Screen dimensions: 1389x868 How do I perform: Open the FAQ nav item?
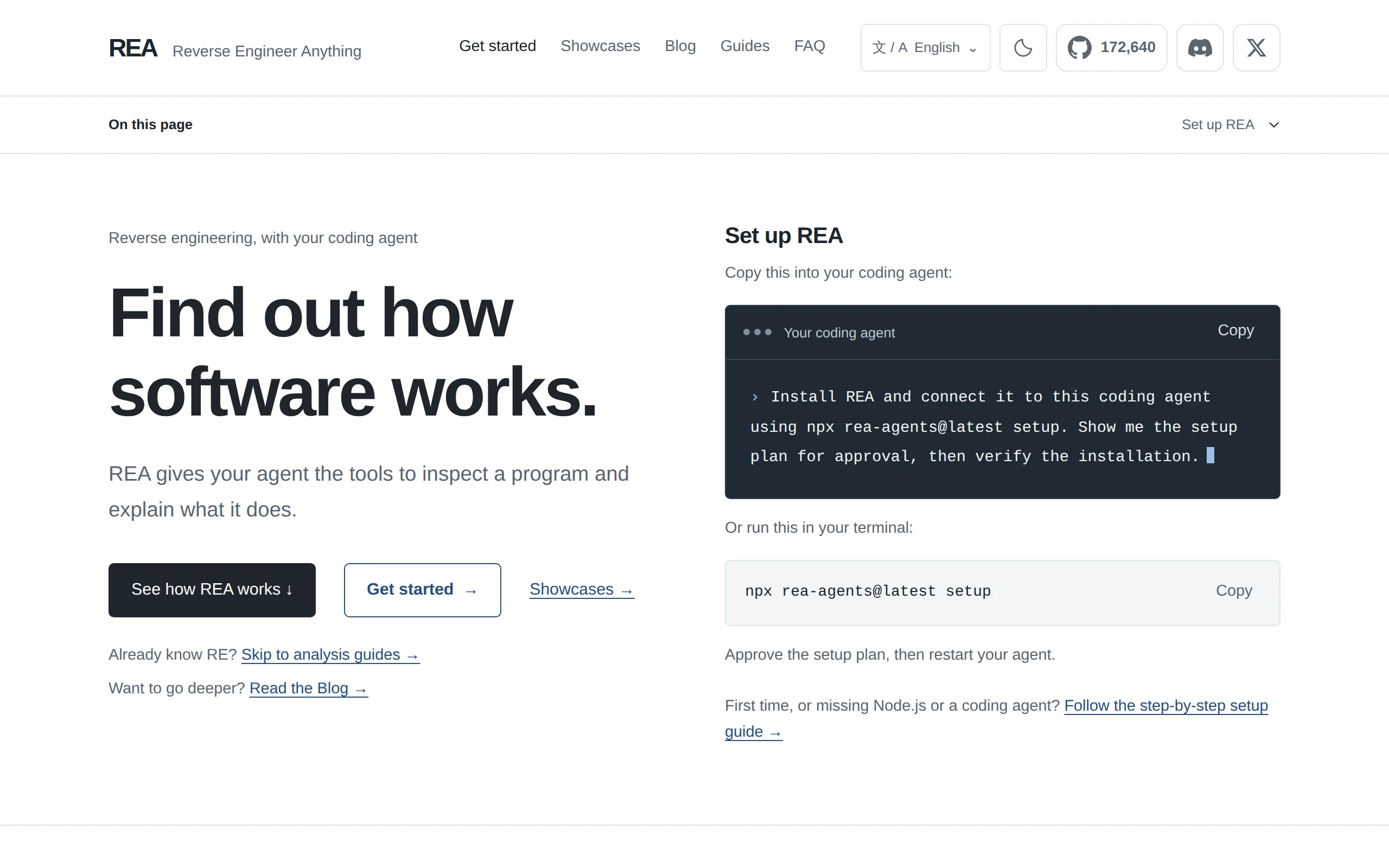810,46
